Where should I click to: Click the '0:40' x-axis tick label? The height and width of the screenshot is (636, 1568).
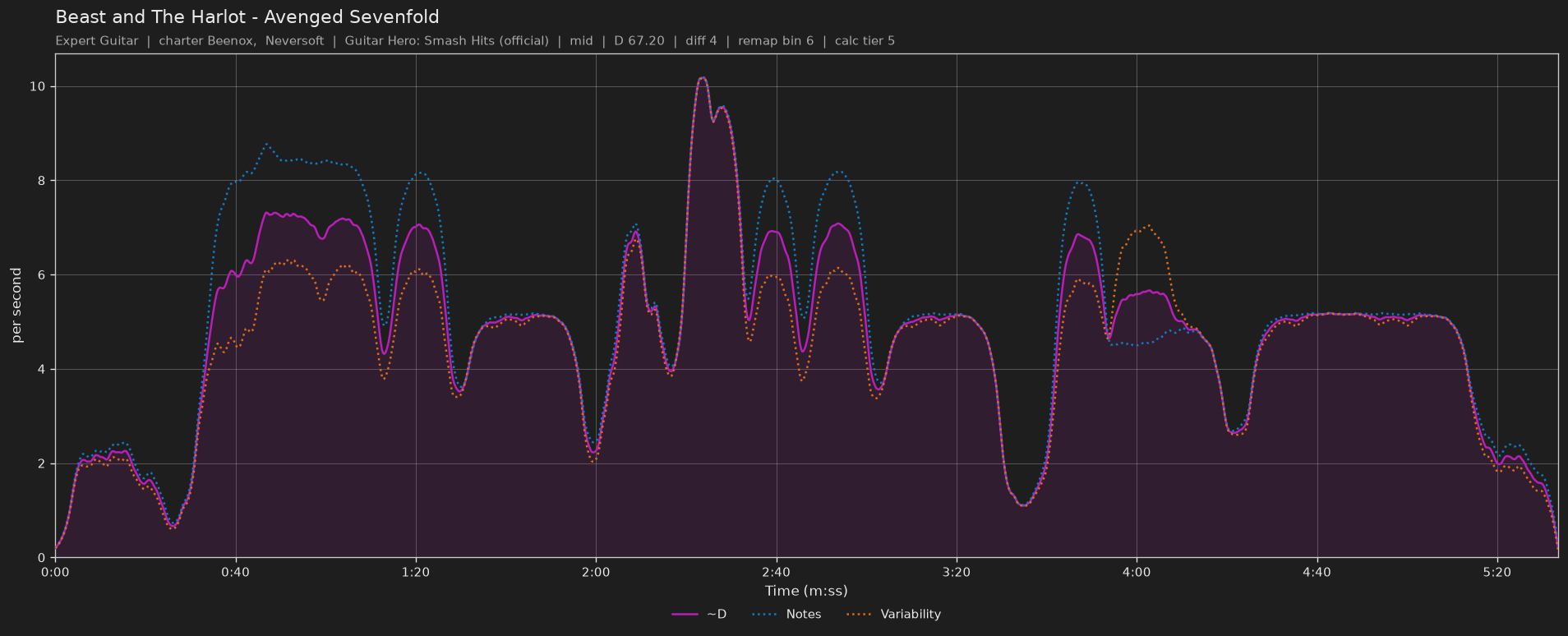(x=236, y=572)
